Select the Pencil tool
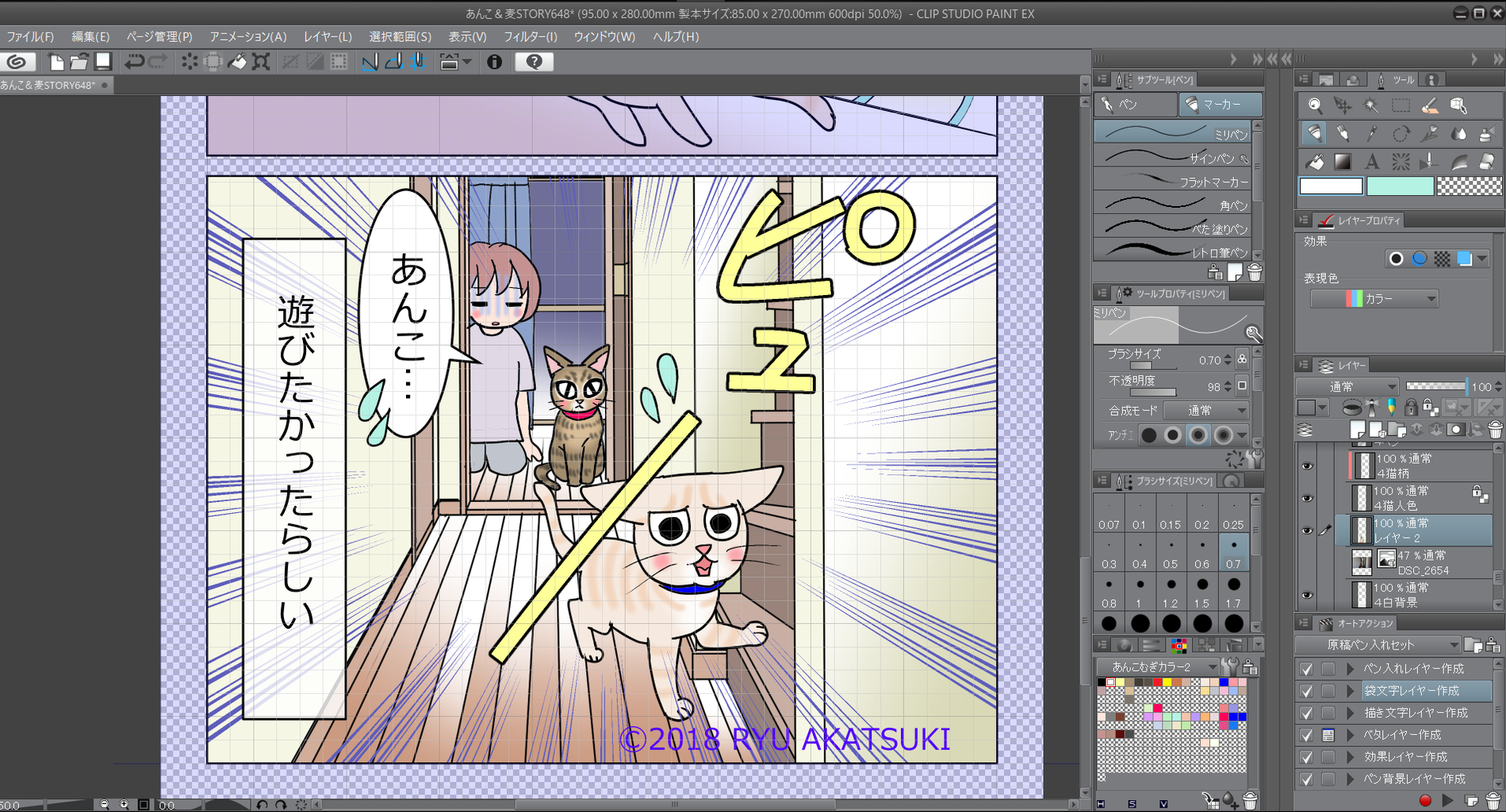Screen dimensions: 1506x812 pyautogui.click(x=1343, y=133)
